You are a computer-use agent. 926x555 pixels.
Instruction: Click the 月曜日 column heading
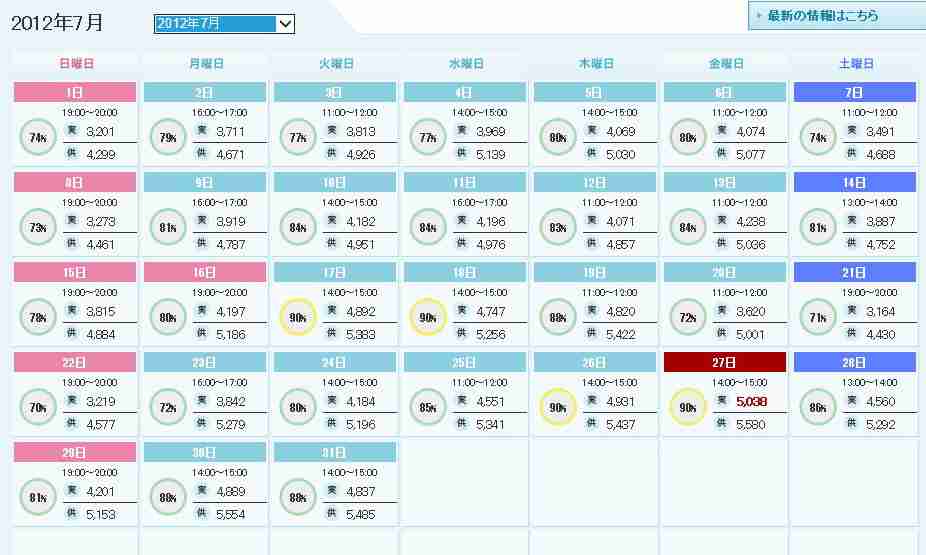click(206, 63)
